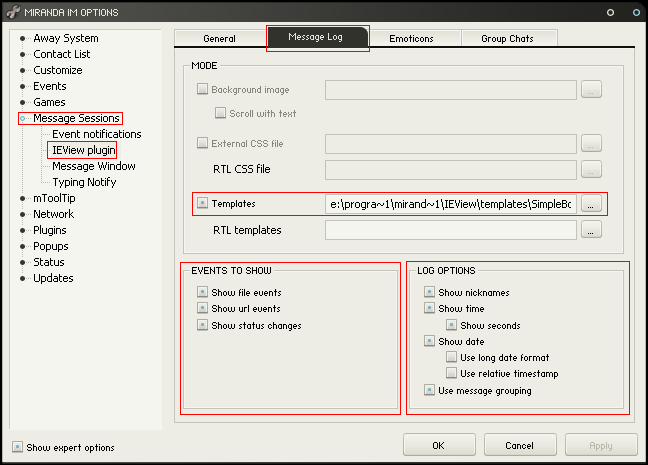Select Events in options tree
Image resolution: width=648 pixels, height=465 pixels.
tap(50, 86)
